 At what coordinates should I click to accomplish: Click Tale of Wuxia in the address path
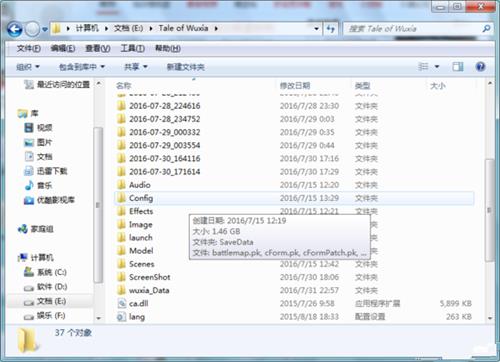(183, 28)
